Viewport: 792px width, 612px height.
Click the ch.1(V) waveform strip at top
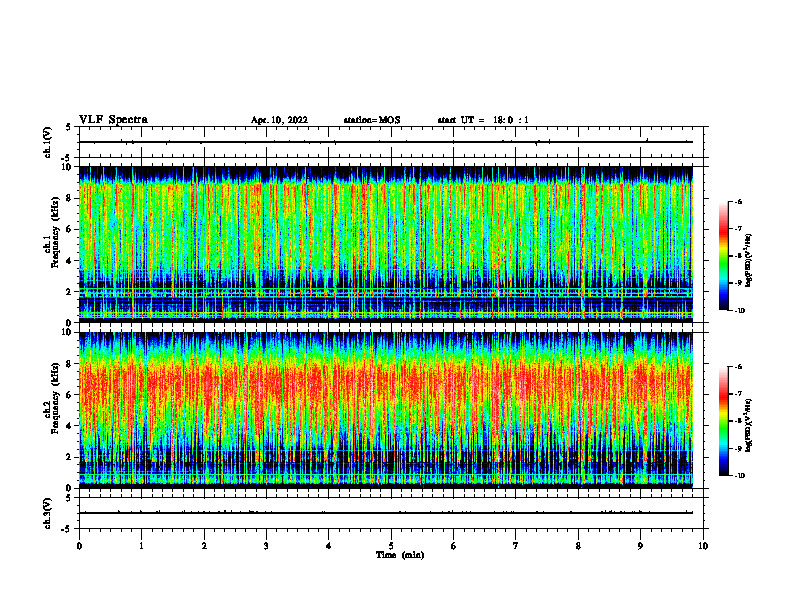pyautogui.click(x=391, y=142)
